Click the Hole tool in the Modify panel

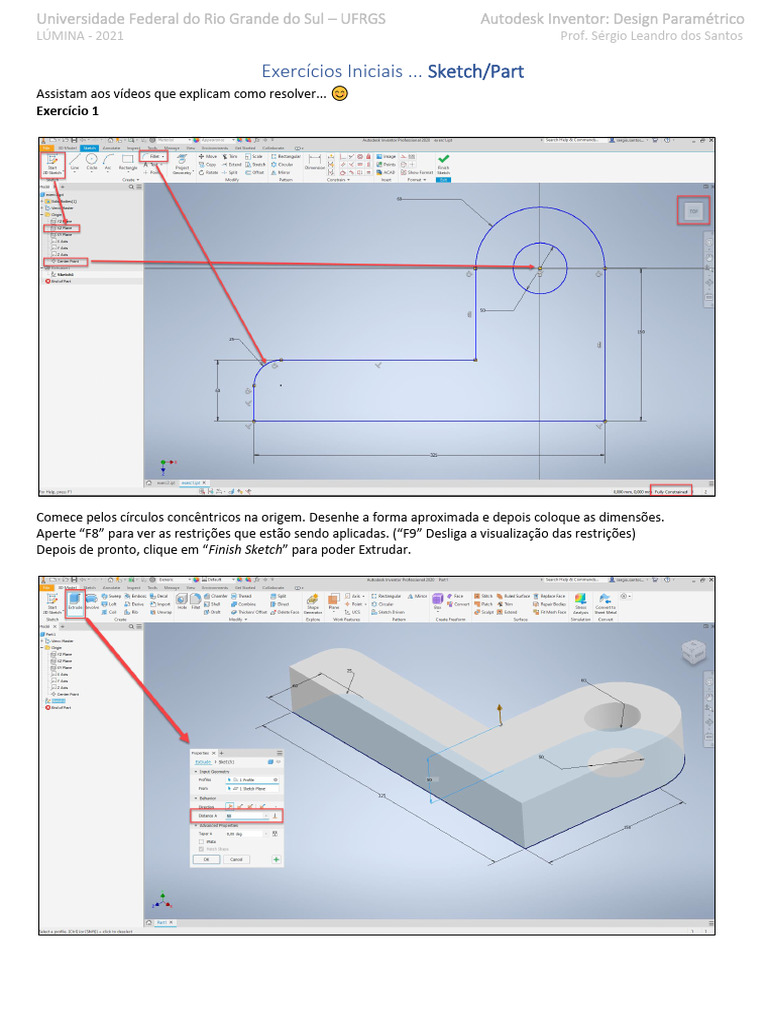(182, 601)
